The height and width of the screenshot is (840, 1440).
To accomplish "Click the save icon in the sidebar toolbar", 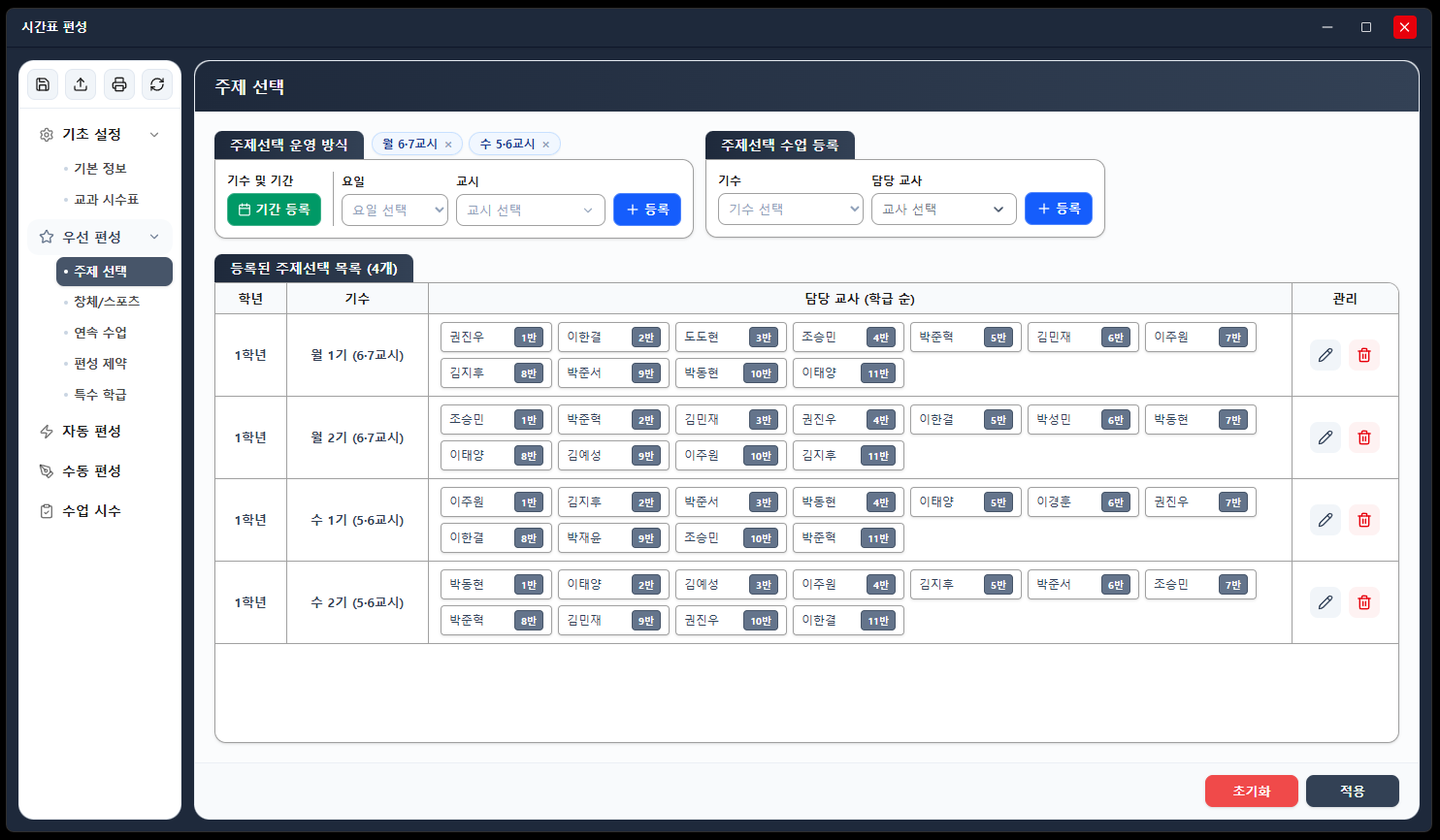I will point(43,84).
